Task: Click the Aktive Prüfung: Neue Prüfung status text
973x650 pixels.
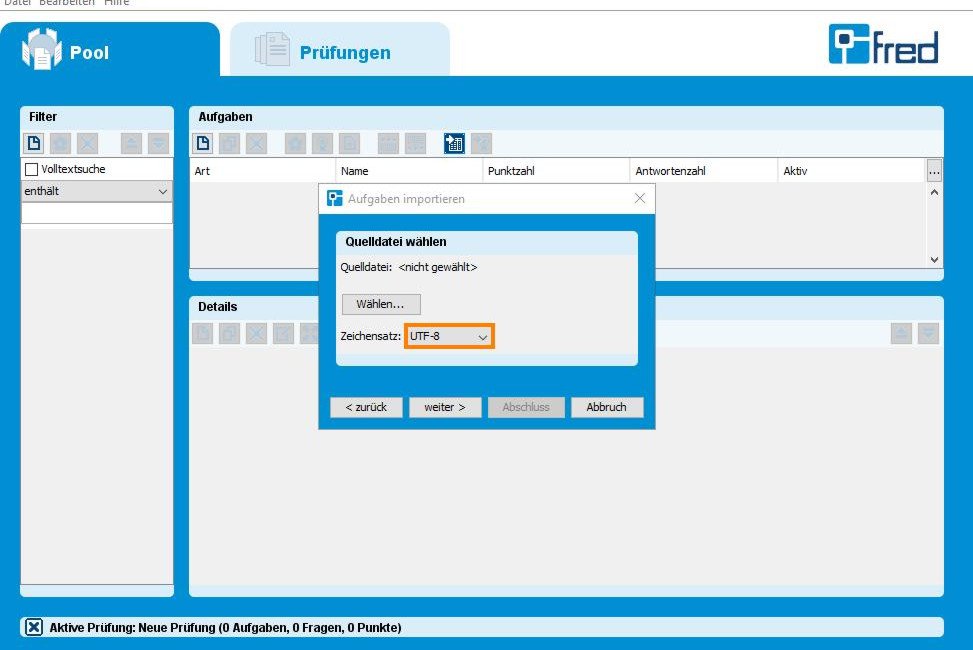Action: (x=225, y=628)
